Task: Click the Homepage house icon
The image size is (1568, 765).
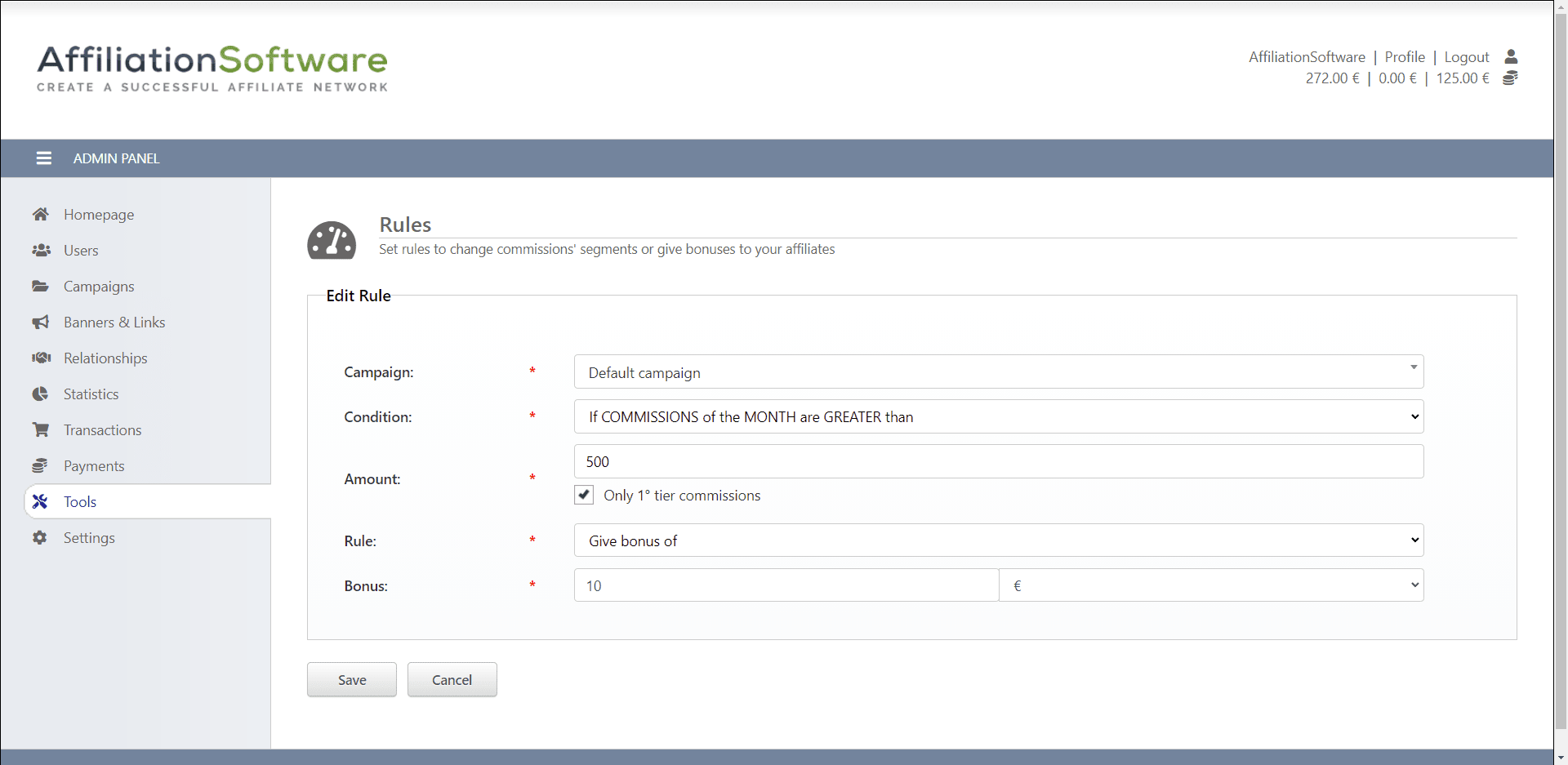Action: 40,214
